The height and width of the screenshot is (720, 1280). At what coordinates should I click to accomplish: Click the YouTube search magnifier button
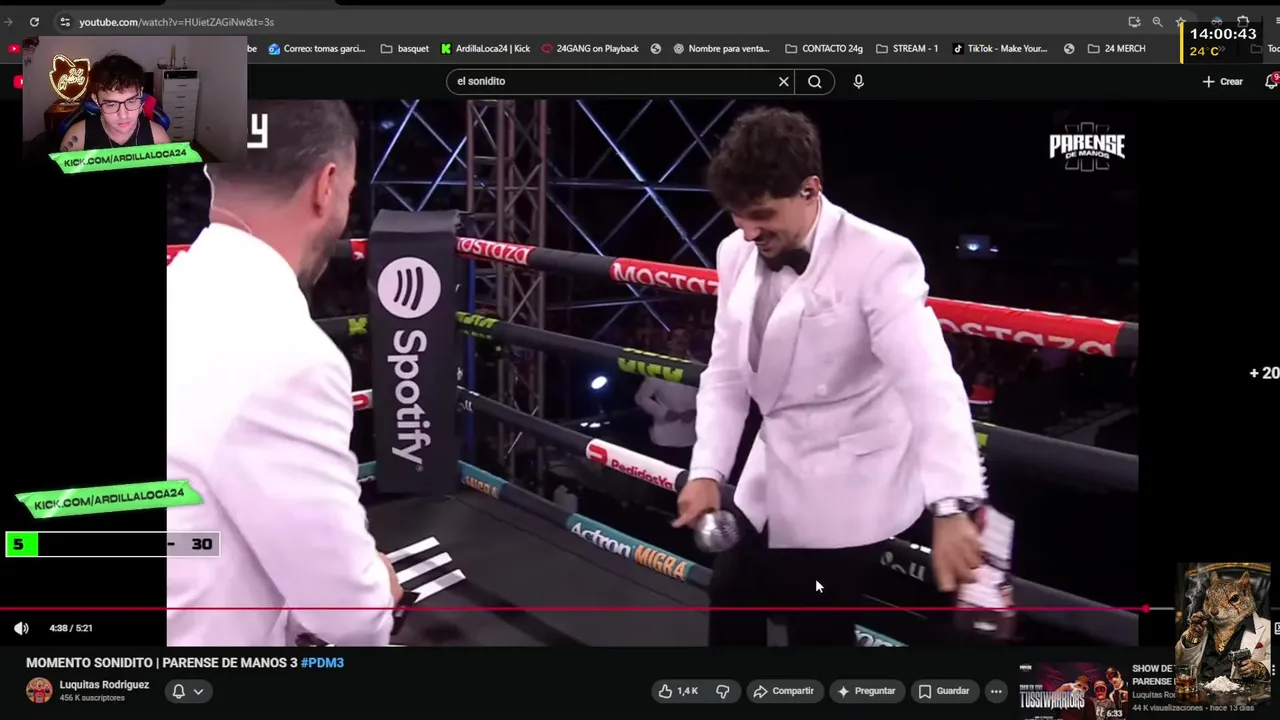coord(815,82)
